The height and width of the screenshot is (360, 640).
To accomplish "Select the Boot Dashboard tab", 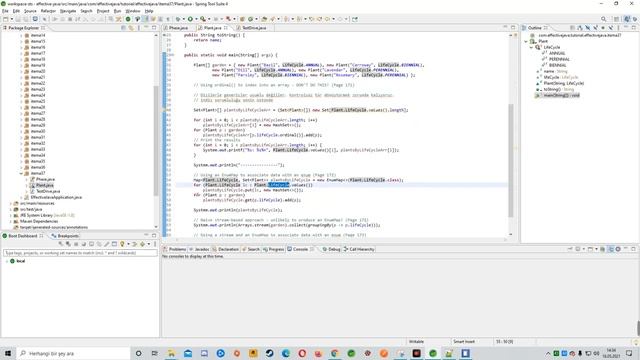I will 23,236.
